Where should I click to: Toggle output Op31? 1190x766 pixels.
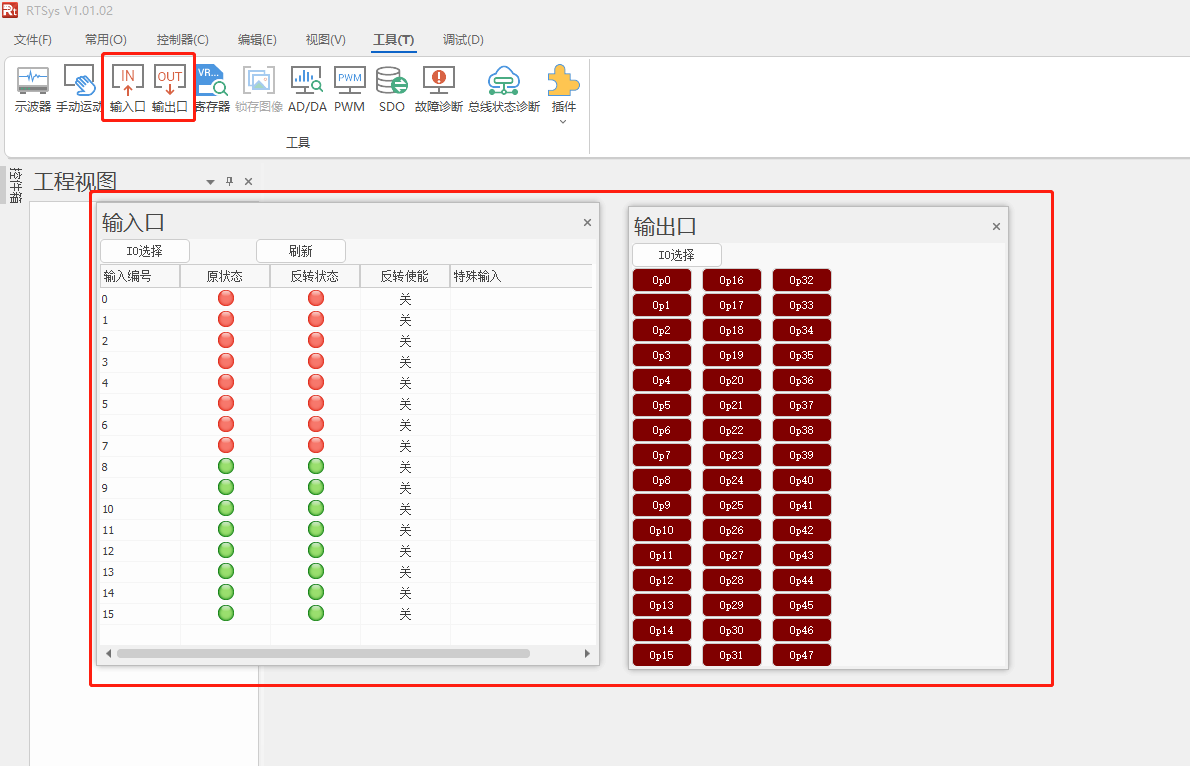tap(732, 655)
